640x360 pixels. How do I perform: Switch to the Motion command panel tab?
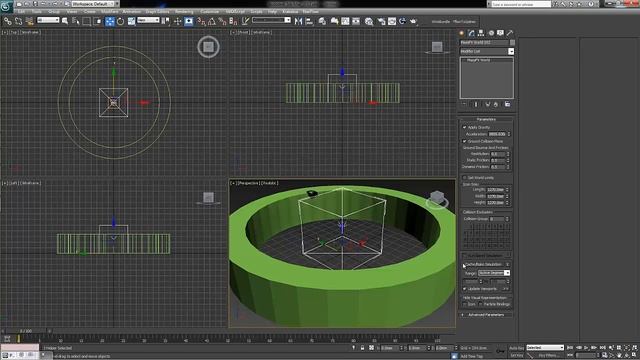[x=491, y=33]
